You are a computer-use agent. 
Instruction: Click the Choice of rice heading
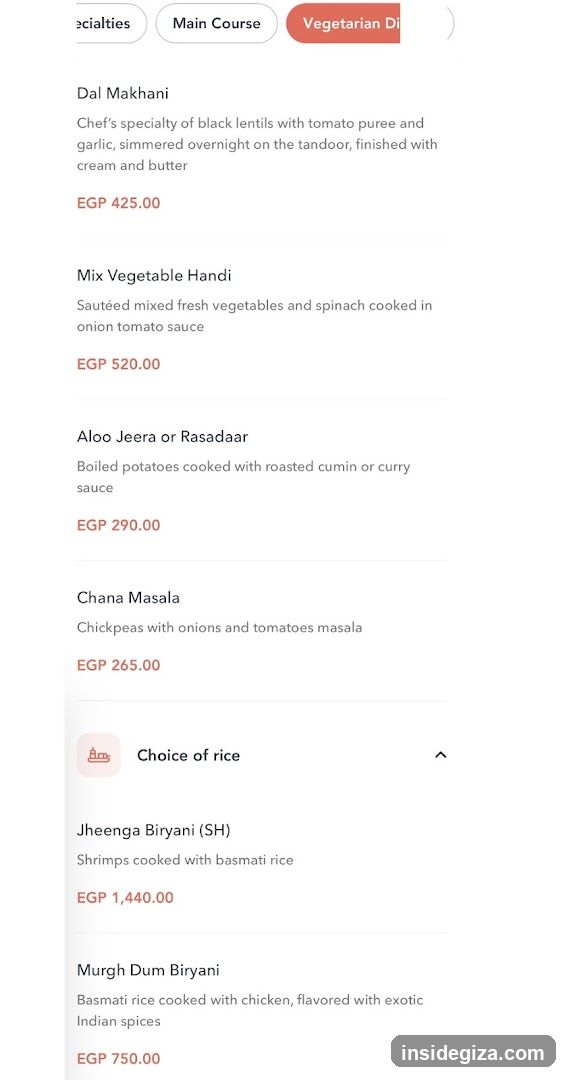pos(189,755)
